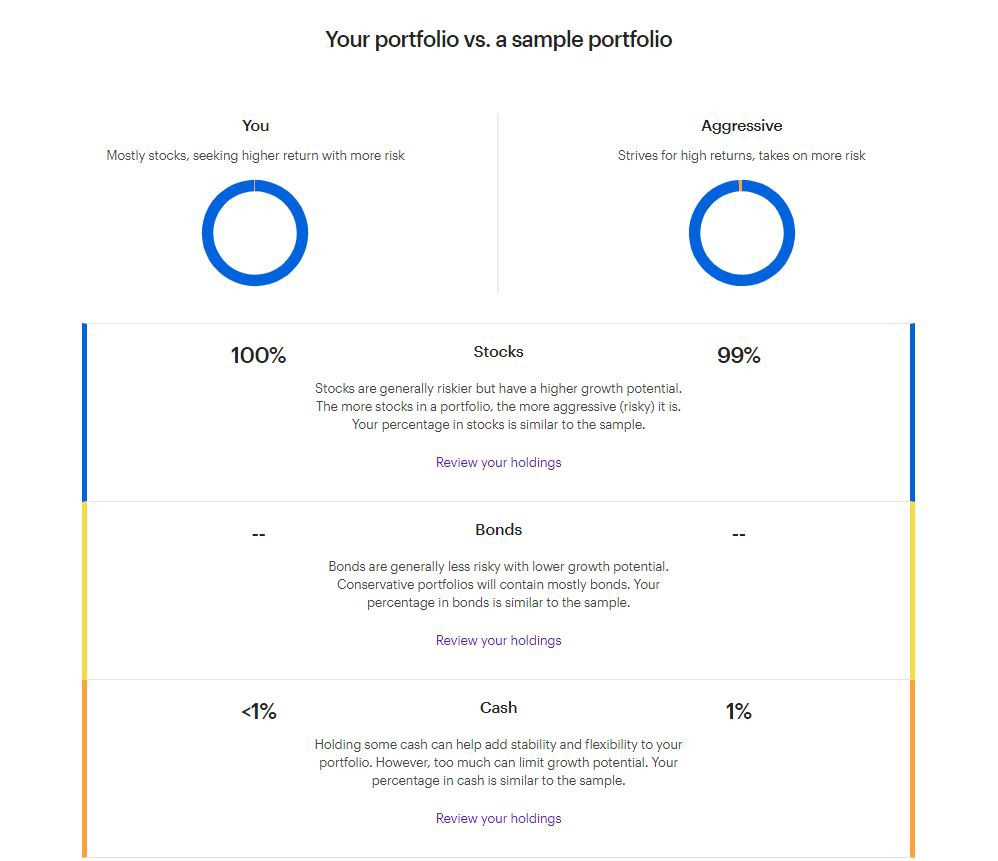Click the page title about sample portfolio
Screen dimensions: 998x861
498,39
